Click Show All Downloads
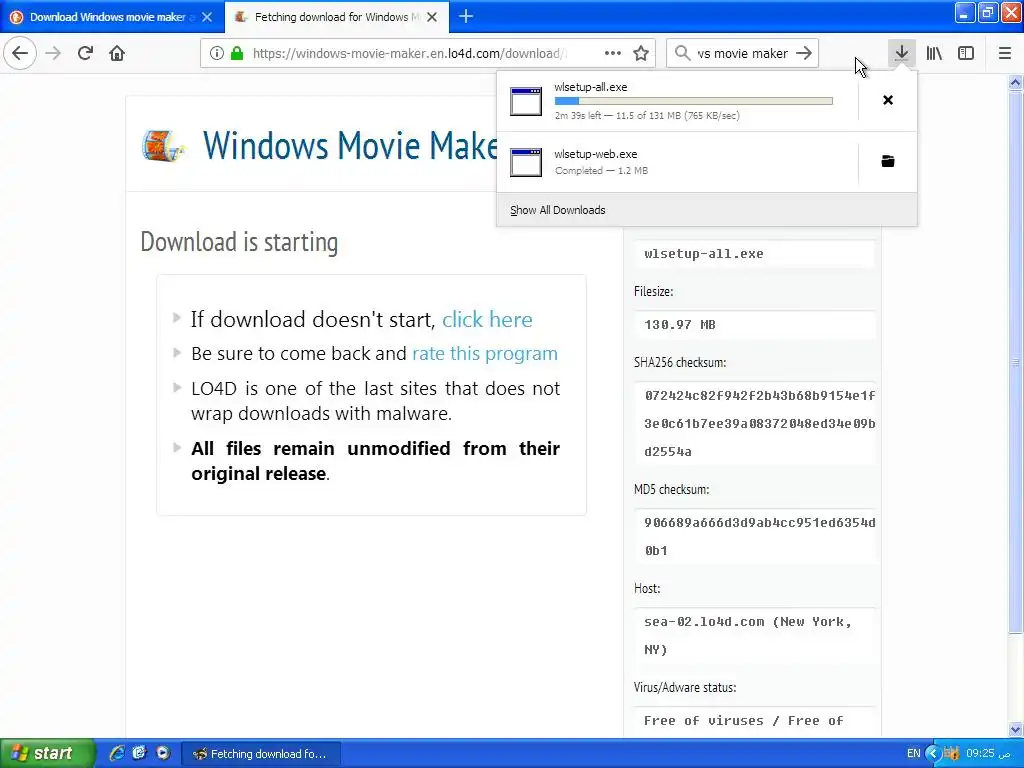The width and height of the screenshot is (1024, 768). 558,210
